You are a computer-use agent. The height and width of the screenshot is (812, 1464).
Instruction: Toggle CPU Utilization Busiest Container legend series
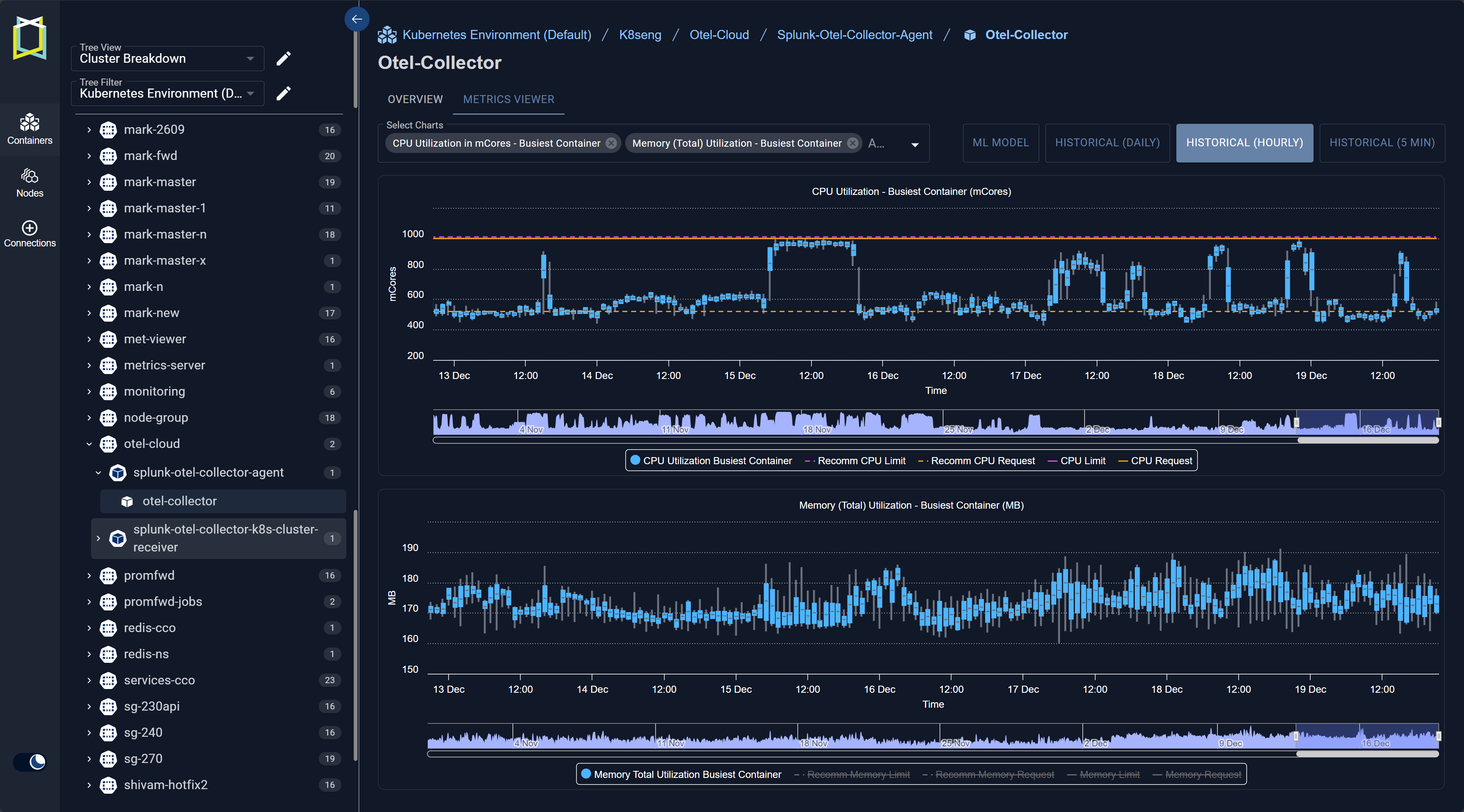pyautogui.click(x=711, y=461)
